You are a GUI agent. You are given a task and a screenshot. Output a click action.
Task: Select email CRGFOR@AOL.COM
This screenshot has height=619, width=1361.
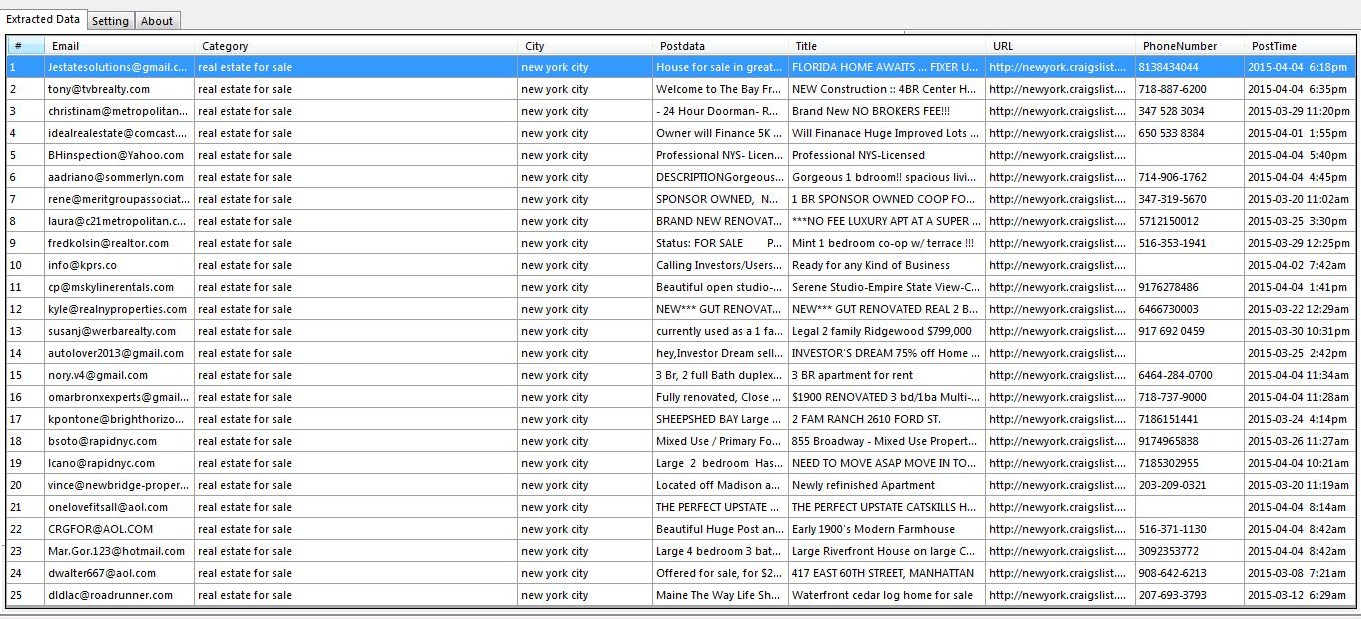(100, 529)
